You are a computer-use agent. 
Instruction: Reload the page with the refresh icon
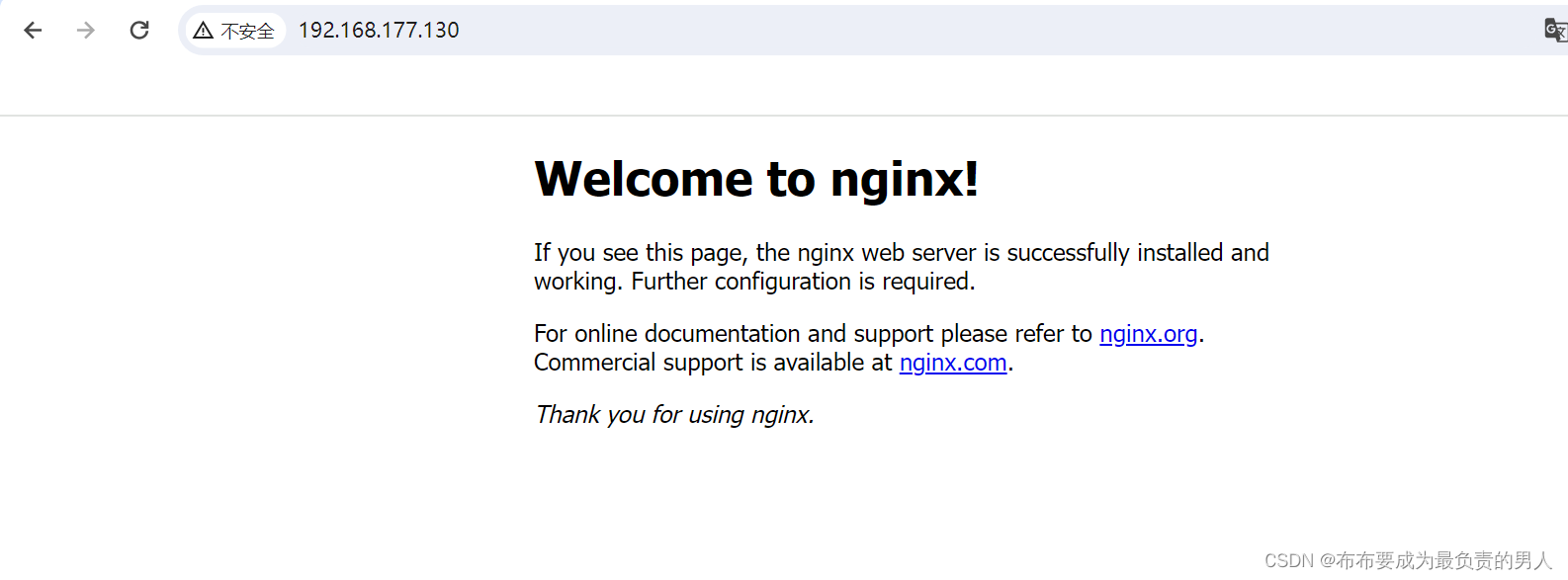pyautogui.click(x=139, y=31)
